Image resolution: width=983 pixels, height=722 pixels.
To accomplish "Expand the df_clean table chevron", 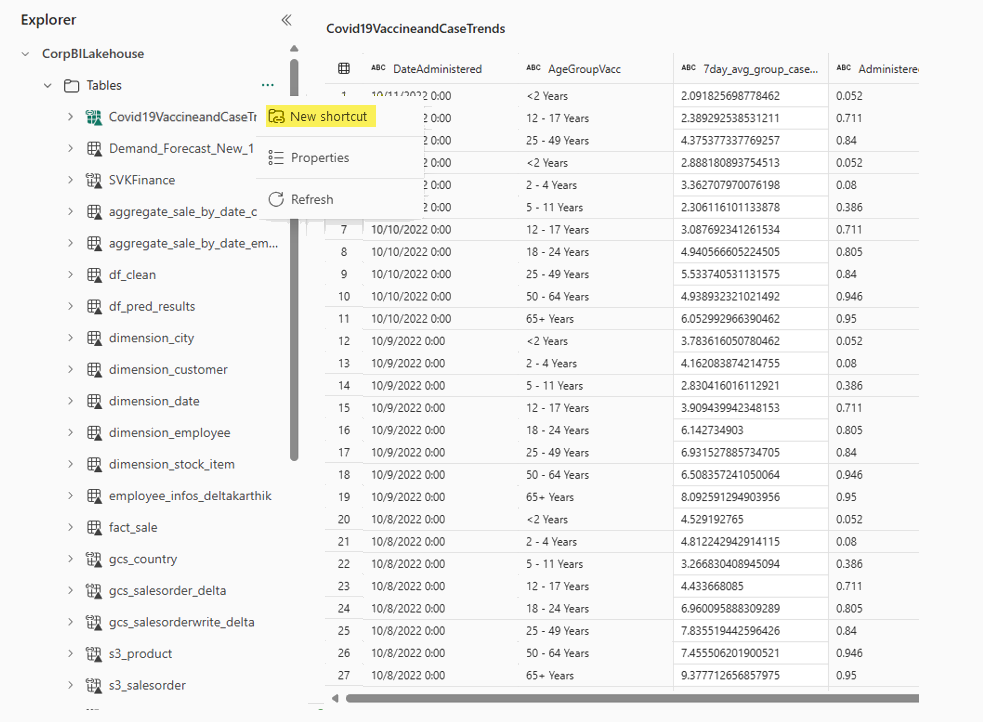I will tap(70, 275).
